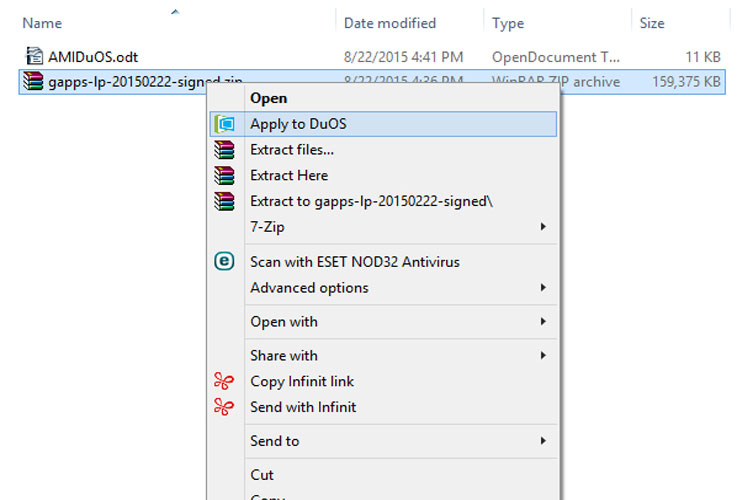The height and width of the screenshot is (500, 750).
Task: Click the Infinit icon beside Copy Infinit link
Action: (x=224, y=381)
